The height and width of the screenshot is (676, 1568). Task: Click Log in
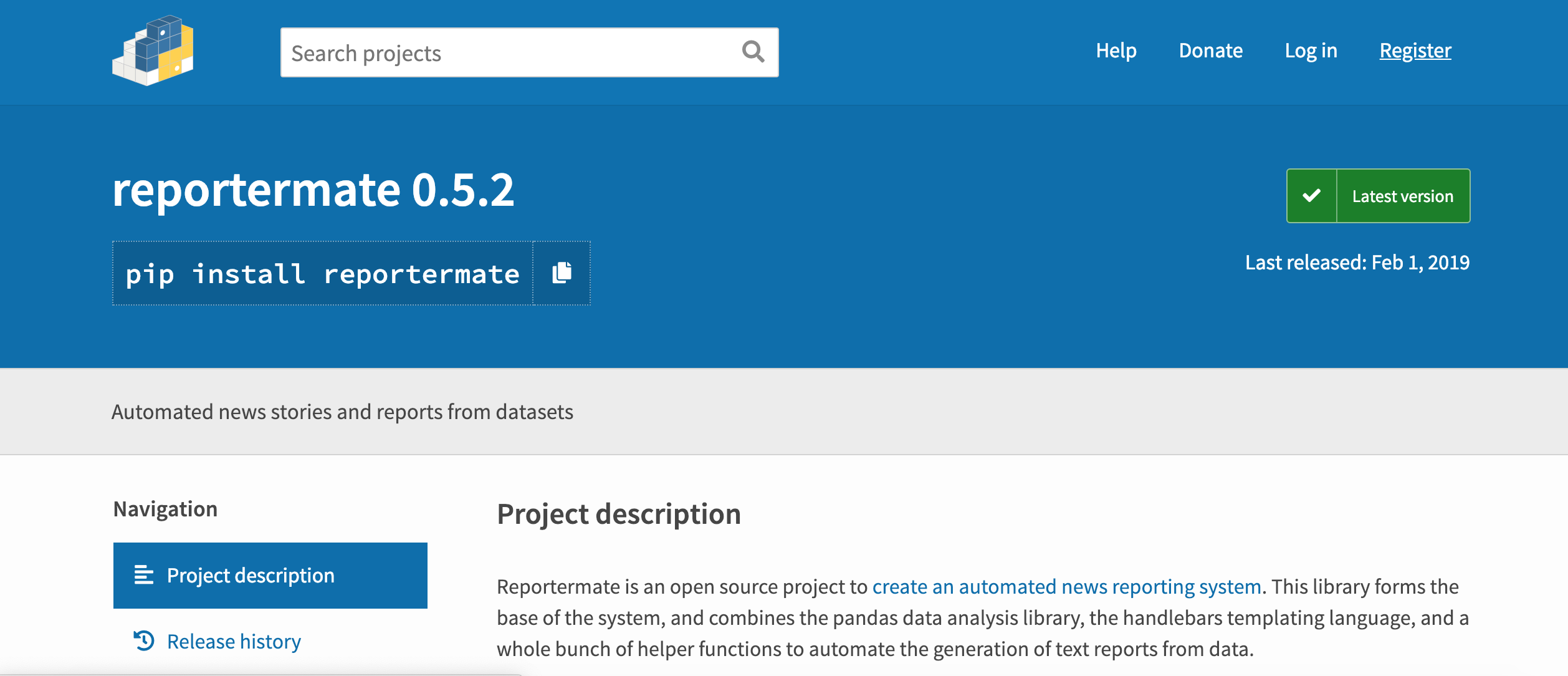[1311, 51]
